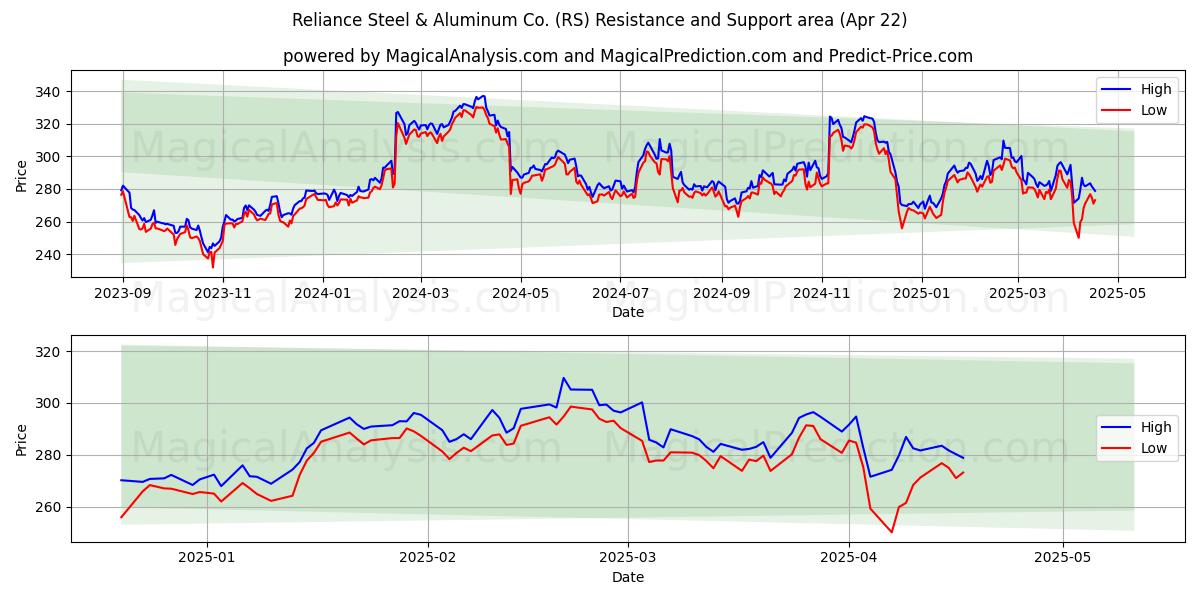Click the bottom chart's 'Price' axis label

[x=22, y=439]
